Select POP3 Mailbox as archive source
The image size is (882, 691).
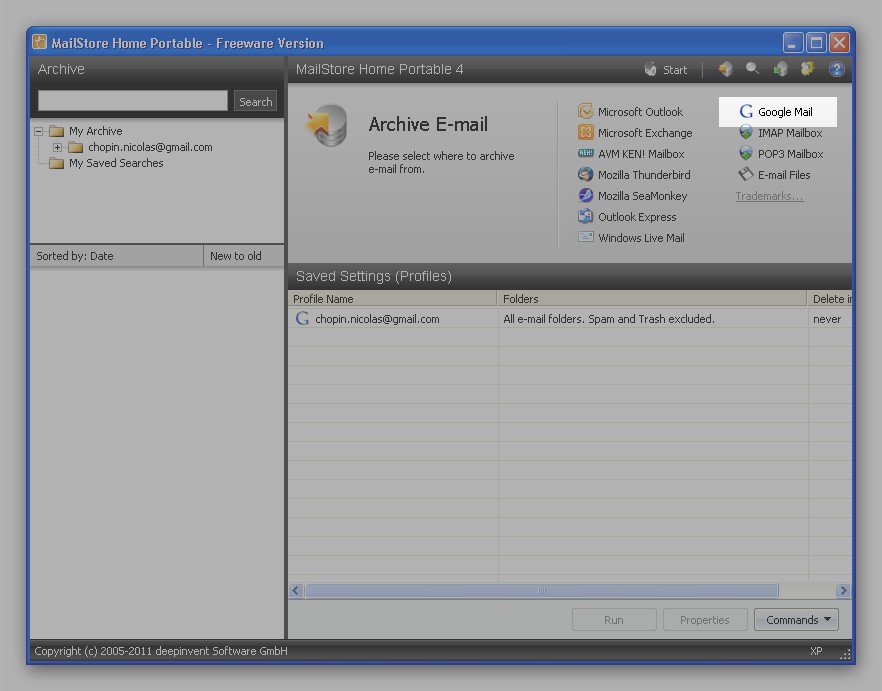coord(781,154)
